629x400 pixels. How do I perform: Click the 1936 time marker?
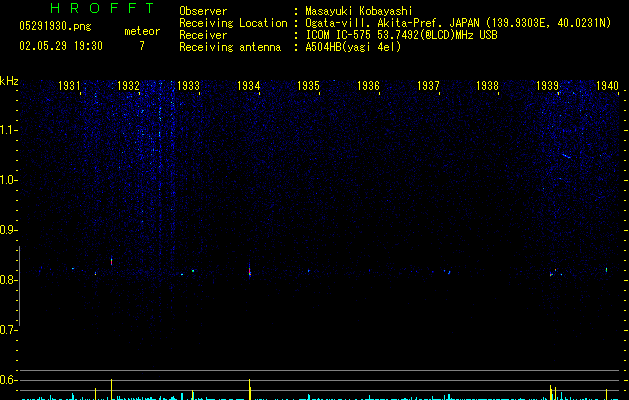pos(368,86)
